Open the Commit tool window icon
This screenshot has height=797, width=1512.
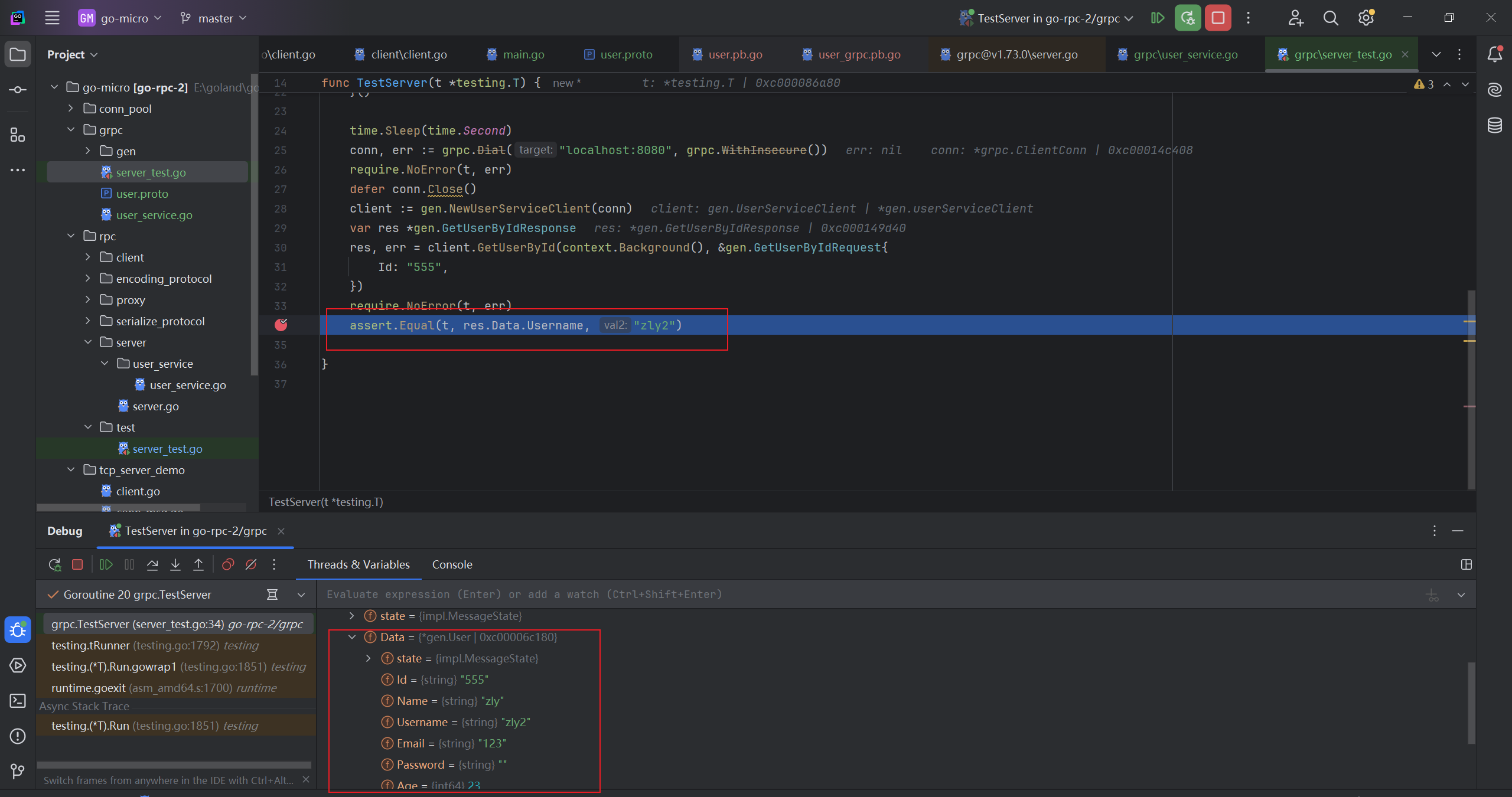tap(18, 90)
